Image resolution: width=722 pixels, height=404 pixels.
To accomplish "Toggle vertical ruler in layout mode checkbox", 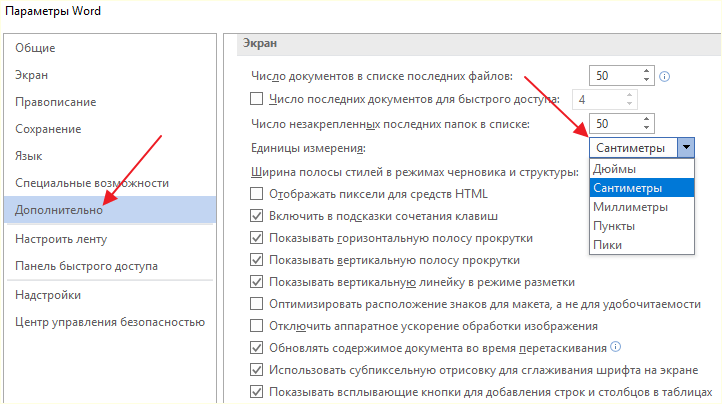I will pyautogui.click(x=256, y=281).
